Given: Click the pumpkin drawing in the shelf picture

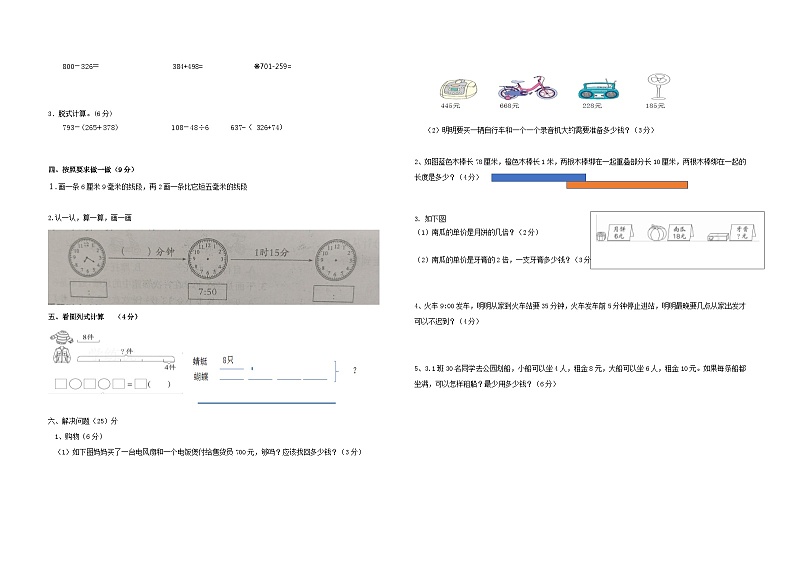Looking at the screenshot, I should pos(657,233).
